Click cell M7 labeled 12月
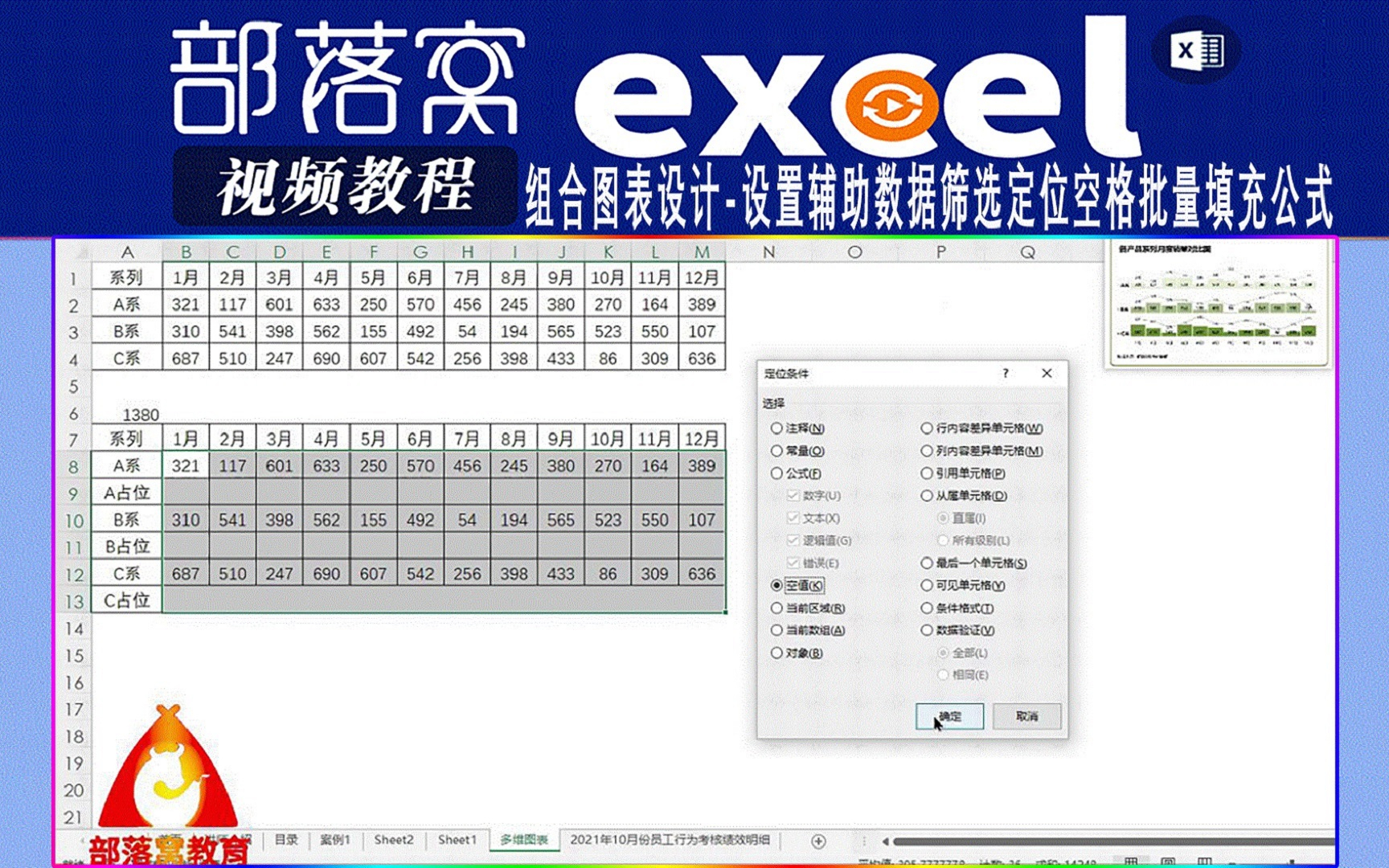1389x868 pixels. click(x=702, y=439)
